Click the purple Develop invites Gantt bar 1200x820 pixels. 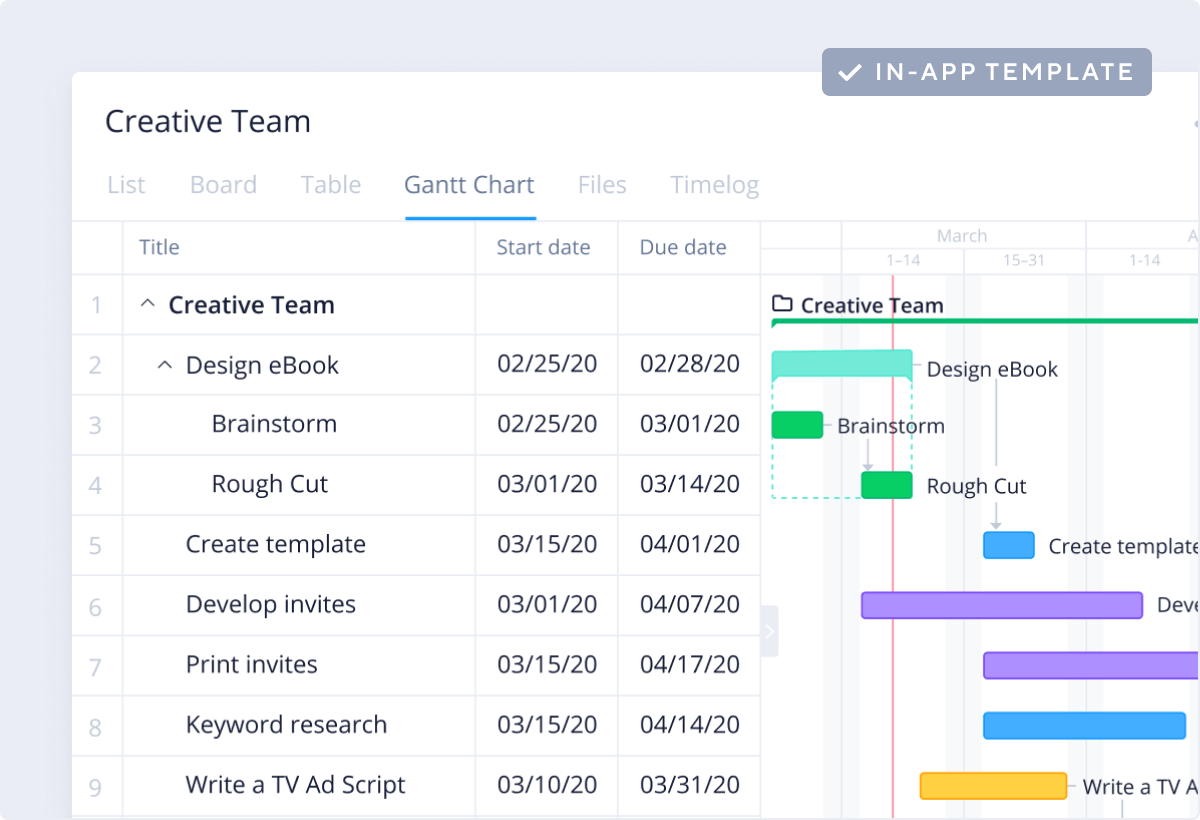[1001, 605]
